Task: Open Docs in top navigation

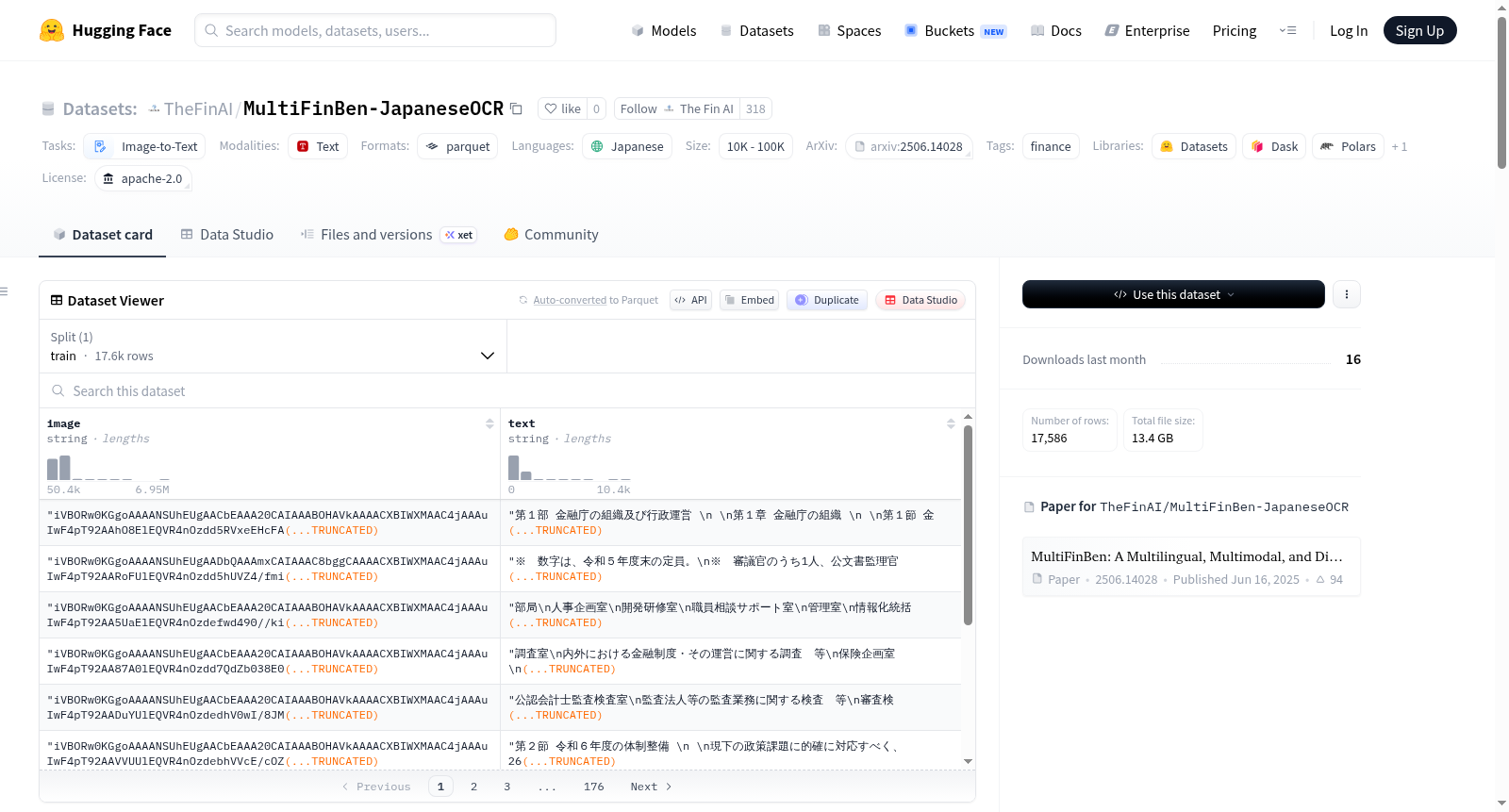Action: pos(1055,30)
